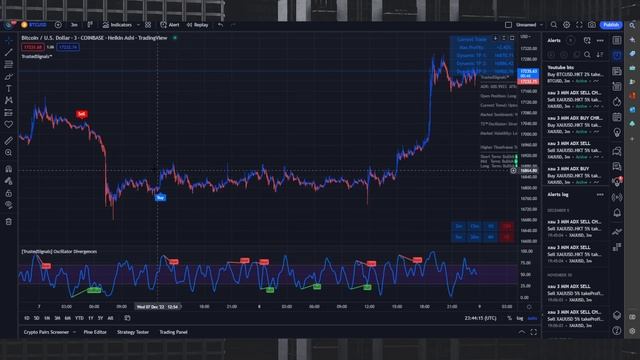Toggle stay in drawing mode

point(9,181)
